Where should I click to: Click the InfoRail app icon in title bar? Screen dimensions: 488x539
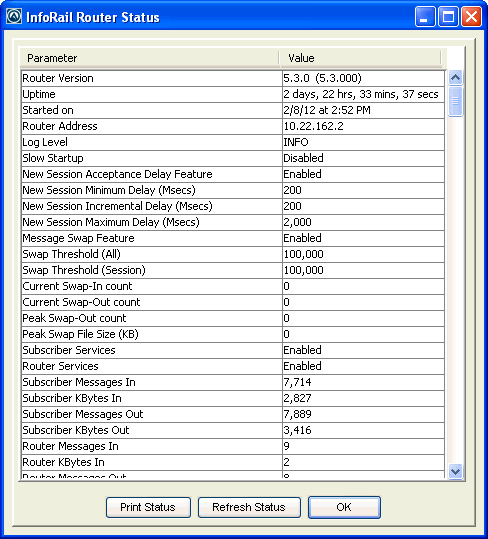tap(14, 16)
